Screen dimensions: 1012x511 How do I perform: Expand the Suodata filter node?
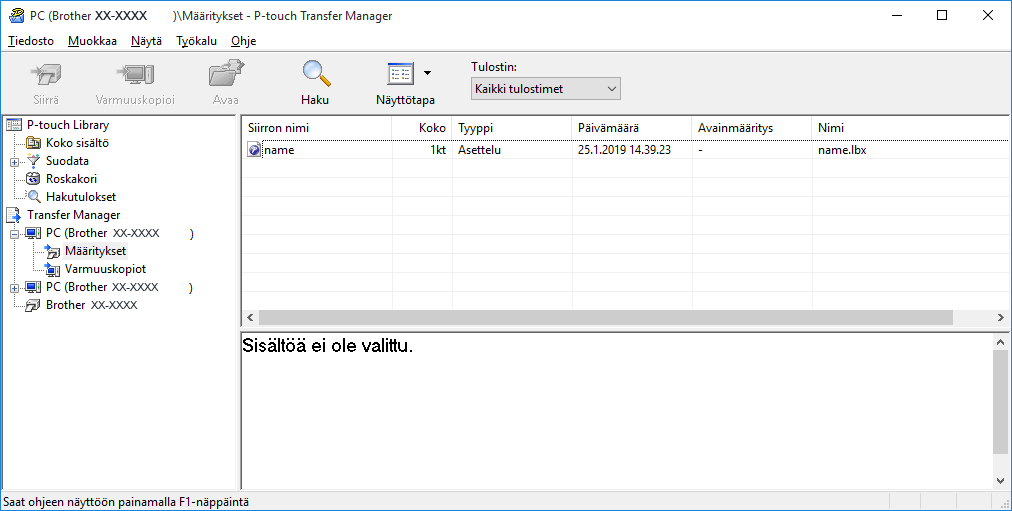click(14, 162)
